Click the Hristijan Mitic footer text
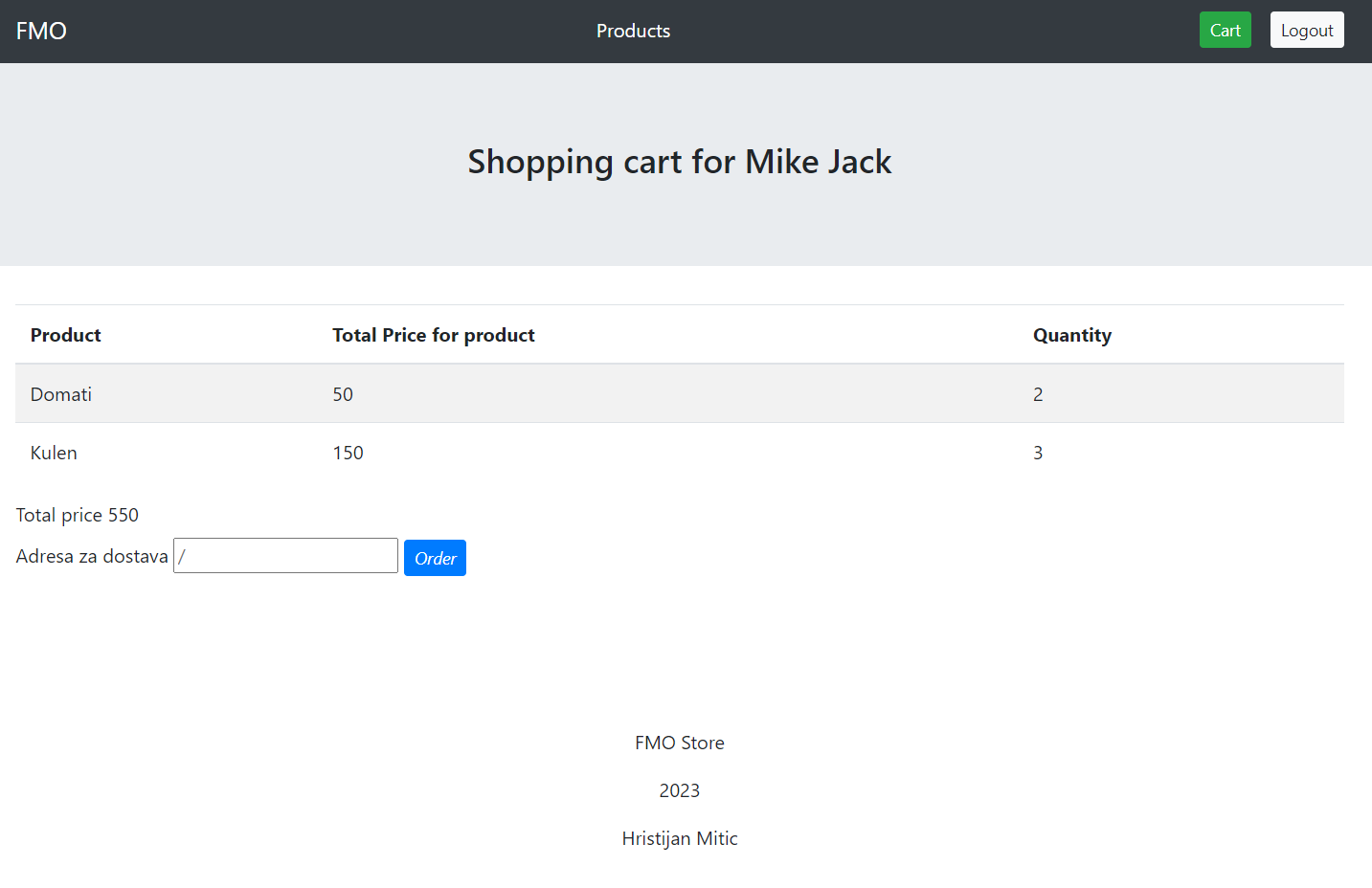This screenshot has width=1372, height=888. [x=679, y=838]
